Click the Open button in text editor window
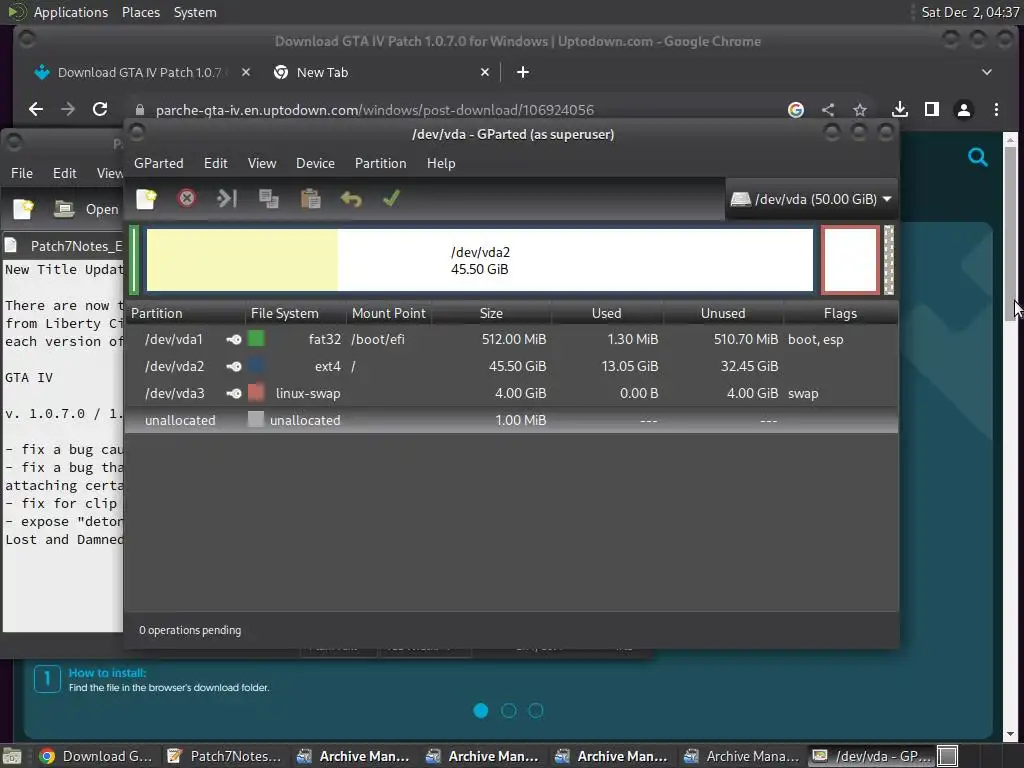This screenshot has height=768, width=1024. [87, 209]
